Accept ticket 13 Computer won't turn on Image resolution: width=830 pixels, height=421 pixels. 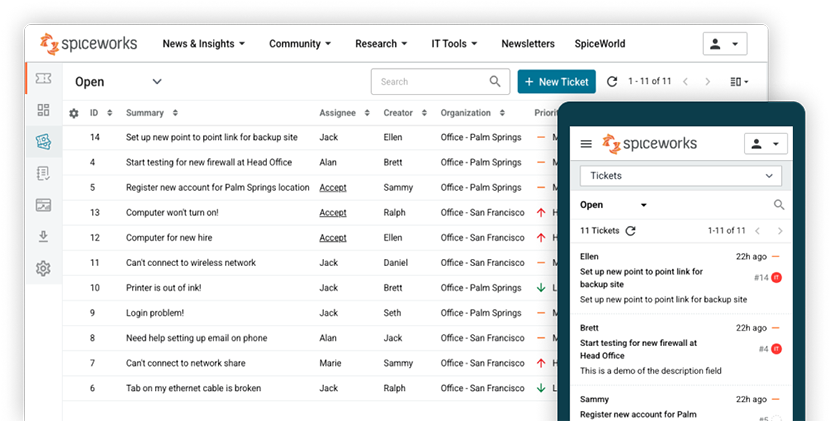click(333, 212)
